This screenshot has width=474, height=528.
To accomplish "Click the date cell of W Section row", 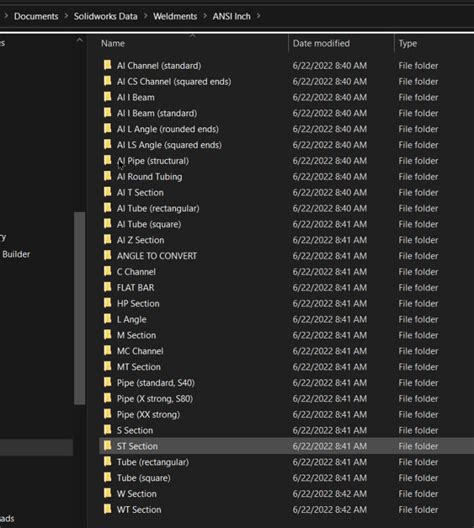I will 330,494.
